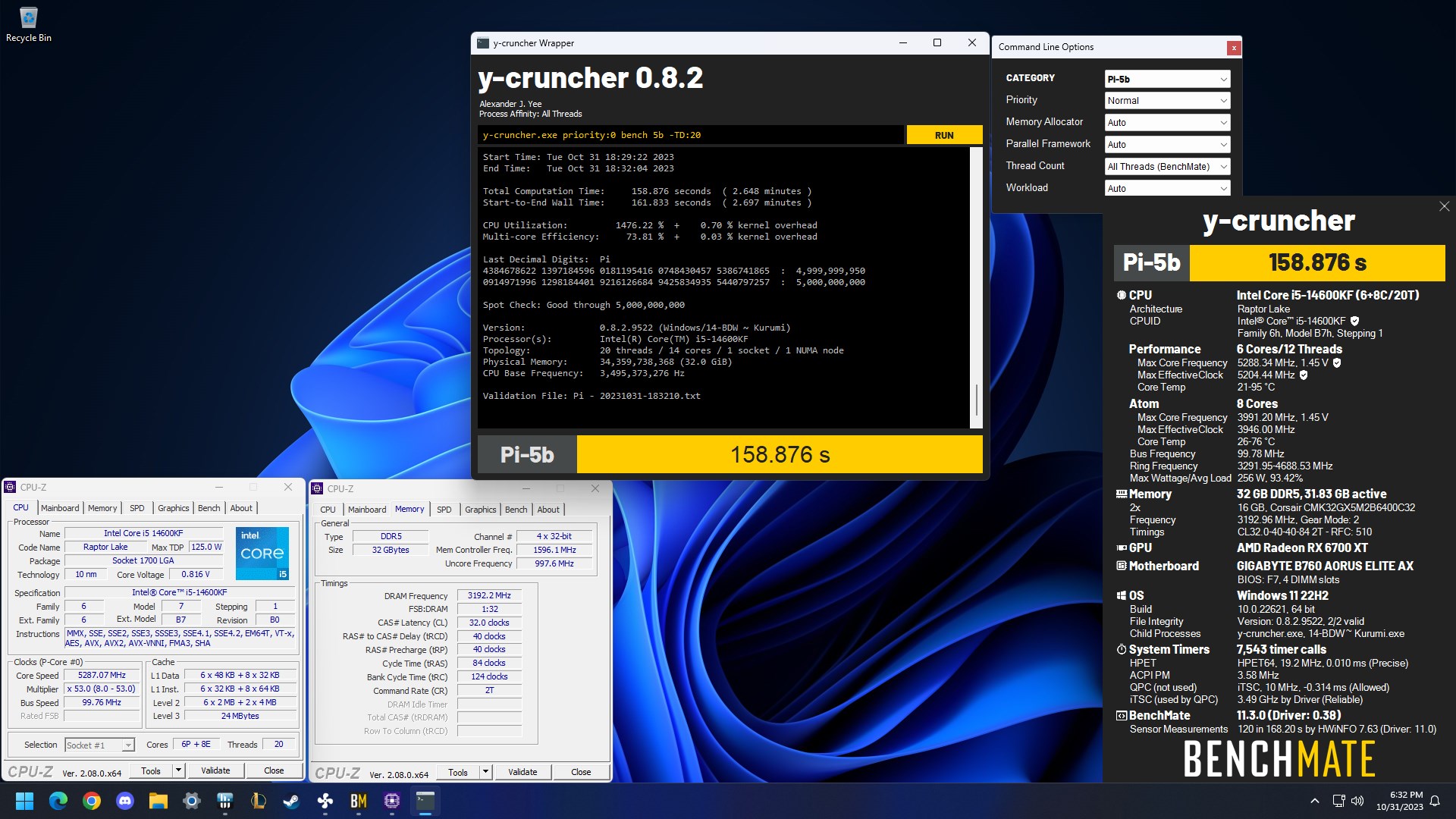Open the volume control in system tray

[x=1357, y=801]
